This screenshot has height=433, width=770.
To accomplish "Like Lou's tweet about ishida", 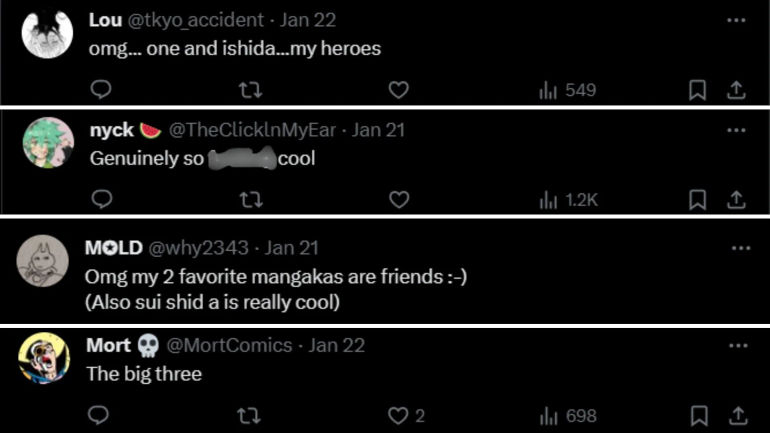I will coord(398,90).
